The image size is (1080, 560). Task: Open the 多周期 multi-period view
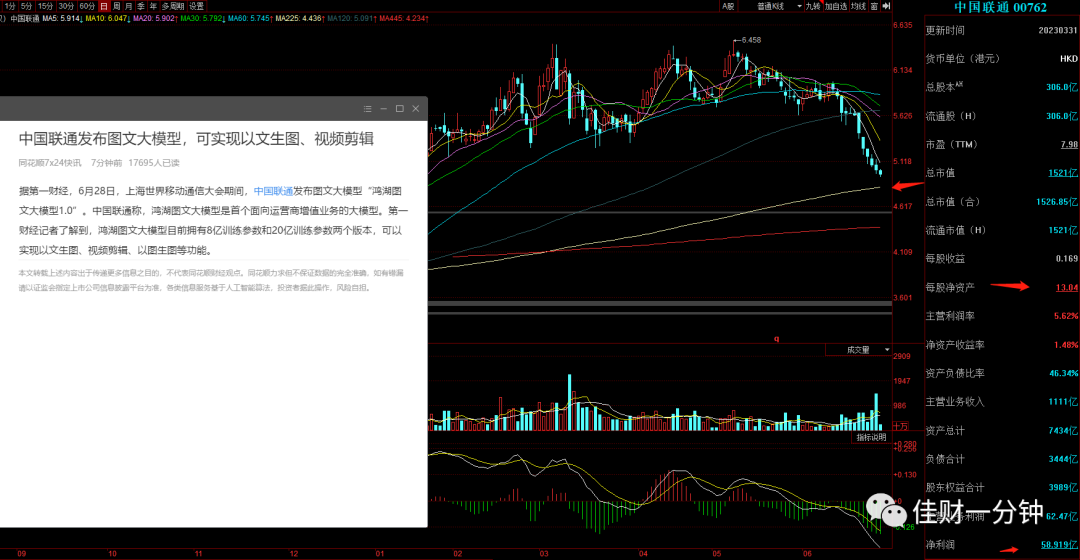(x=173, y=6)
